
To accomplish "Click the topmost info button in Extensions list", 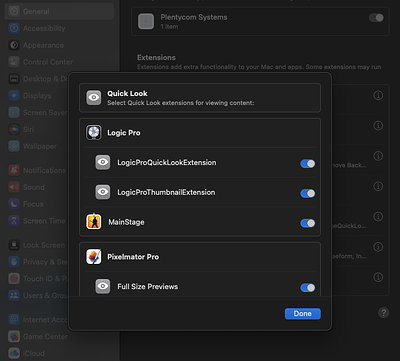I will (x=378, y=95).
